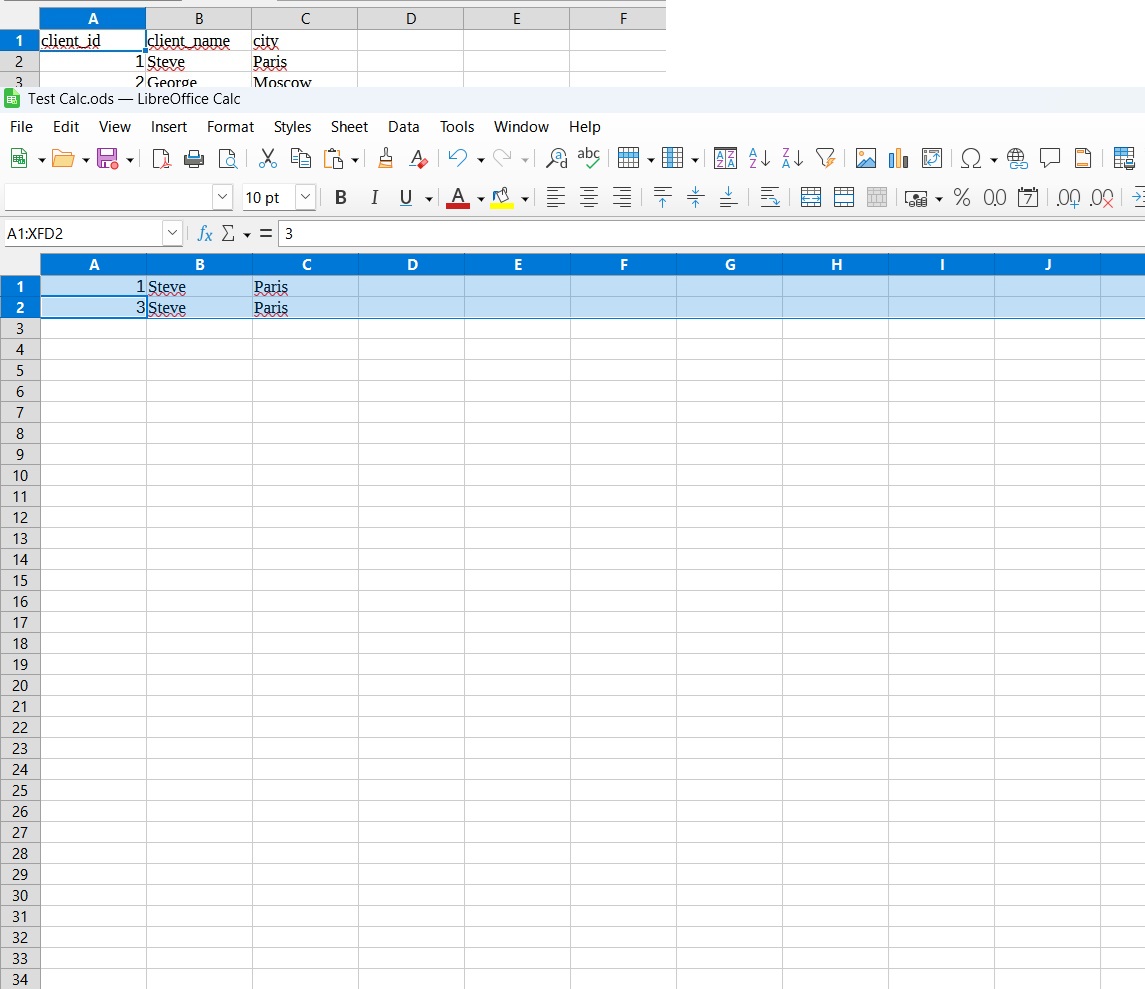The width and height of the screenshot is (1145, 989).
Task: Open the Data menu
Action: (x=403, y=127)
